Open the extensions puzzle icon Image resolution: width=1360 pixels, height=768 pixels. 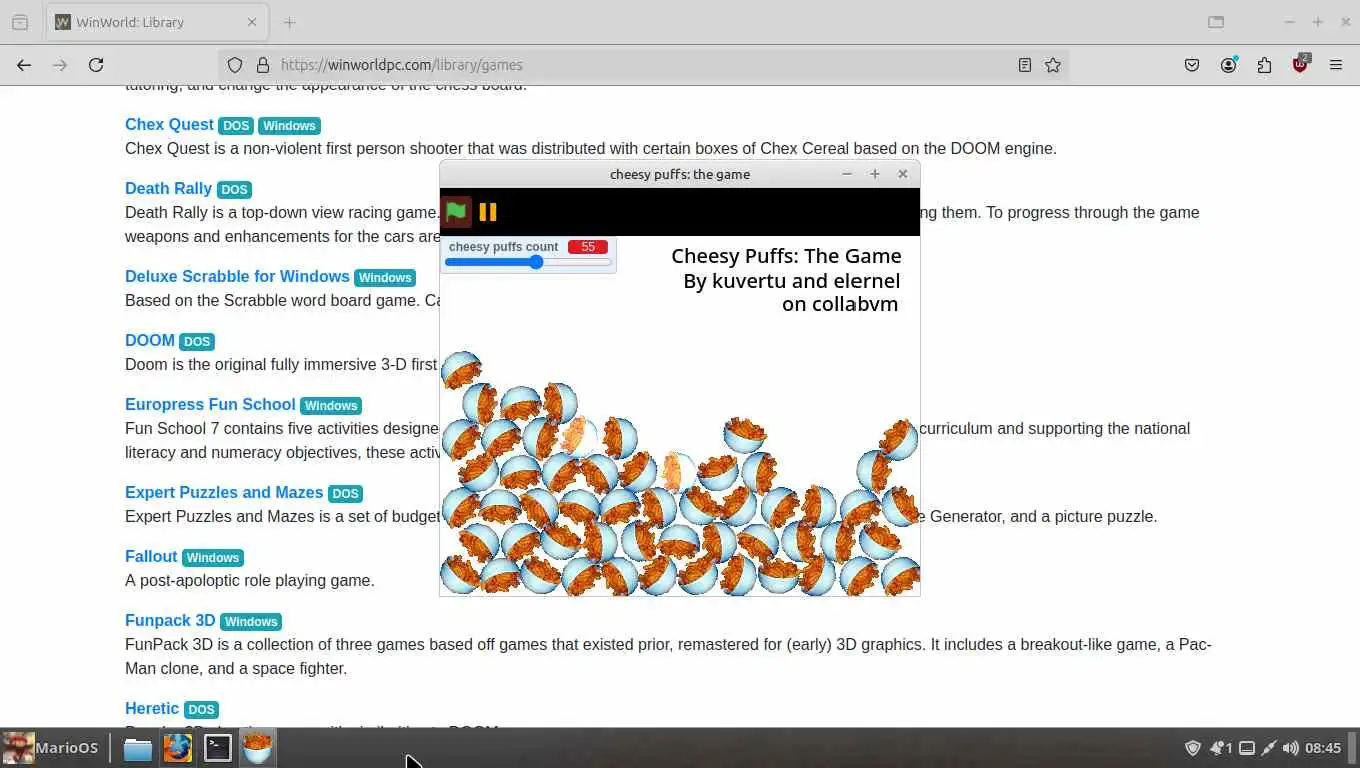[x=1264, y=65]
